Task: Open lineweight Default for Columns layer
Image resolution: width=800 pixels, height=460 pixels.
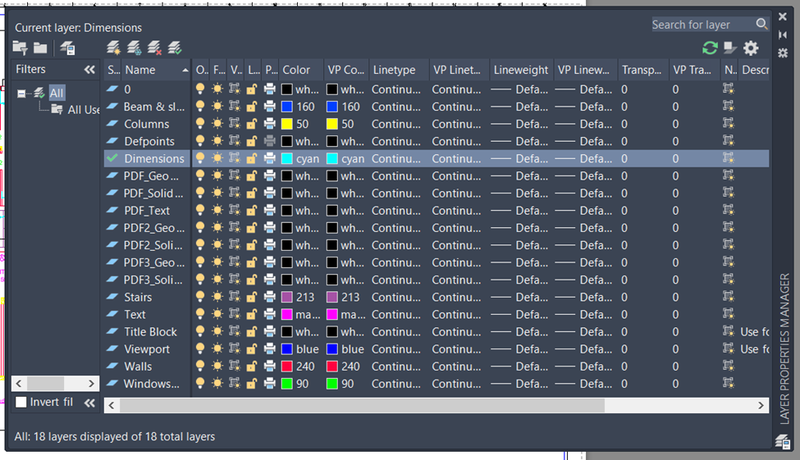Action: coord(532,123)
